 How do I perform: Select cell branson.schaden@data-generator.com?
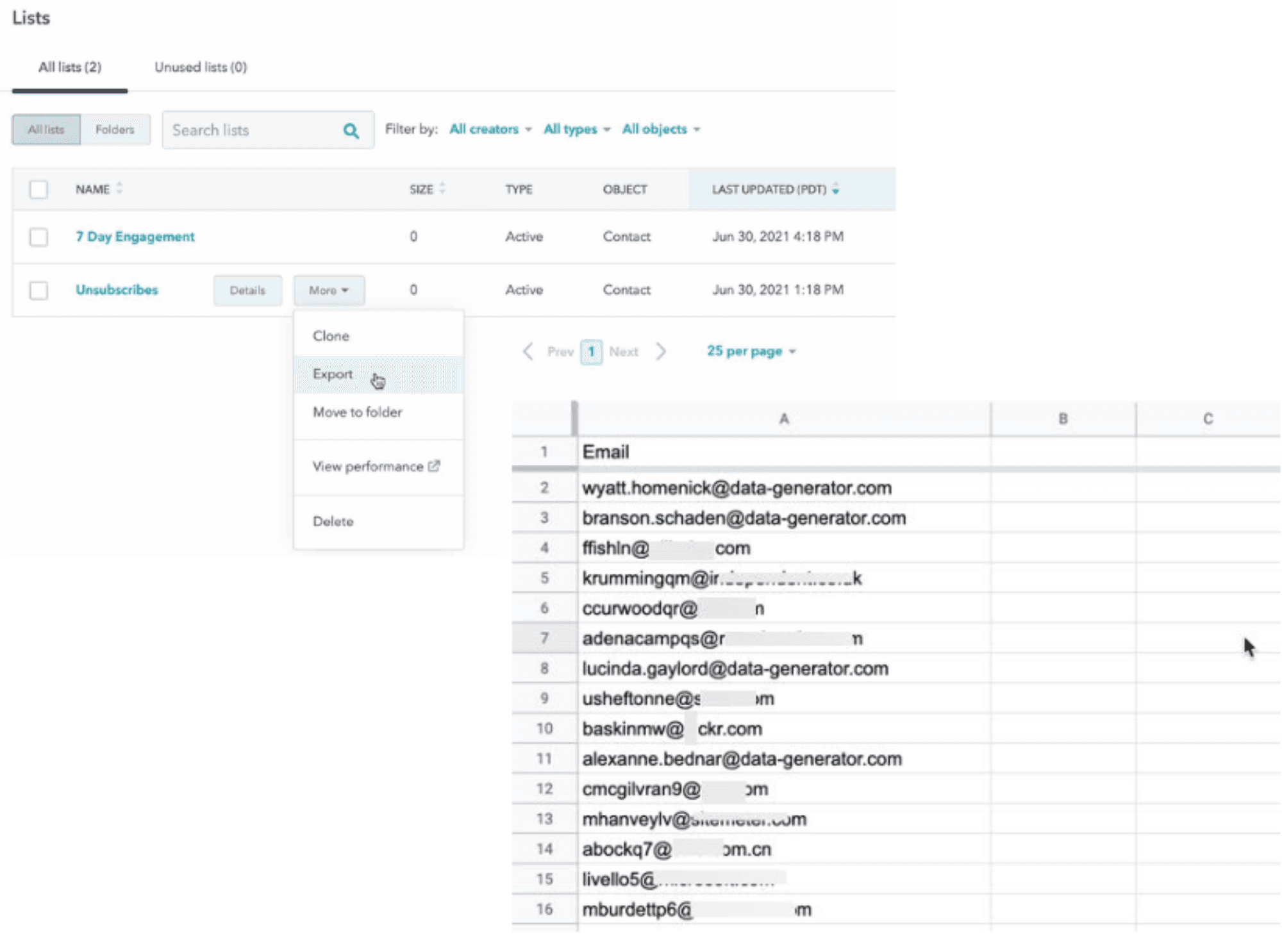point(784,518)
